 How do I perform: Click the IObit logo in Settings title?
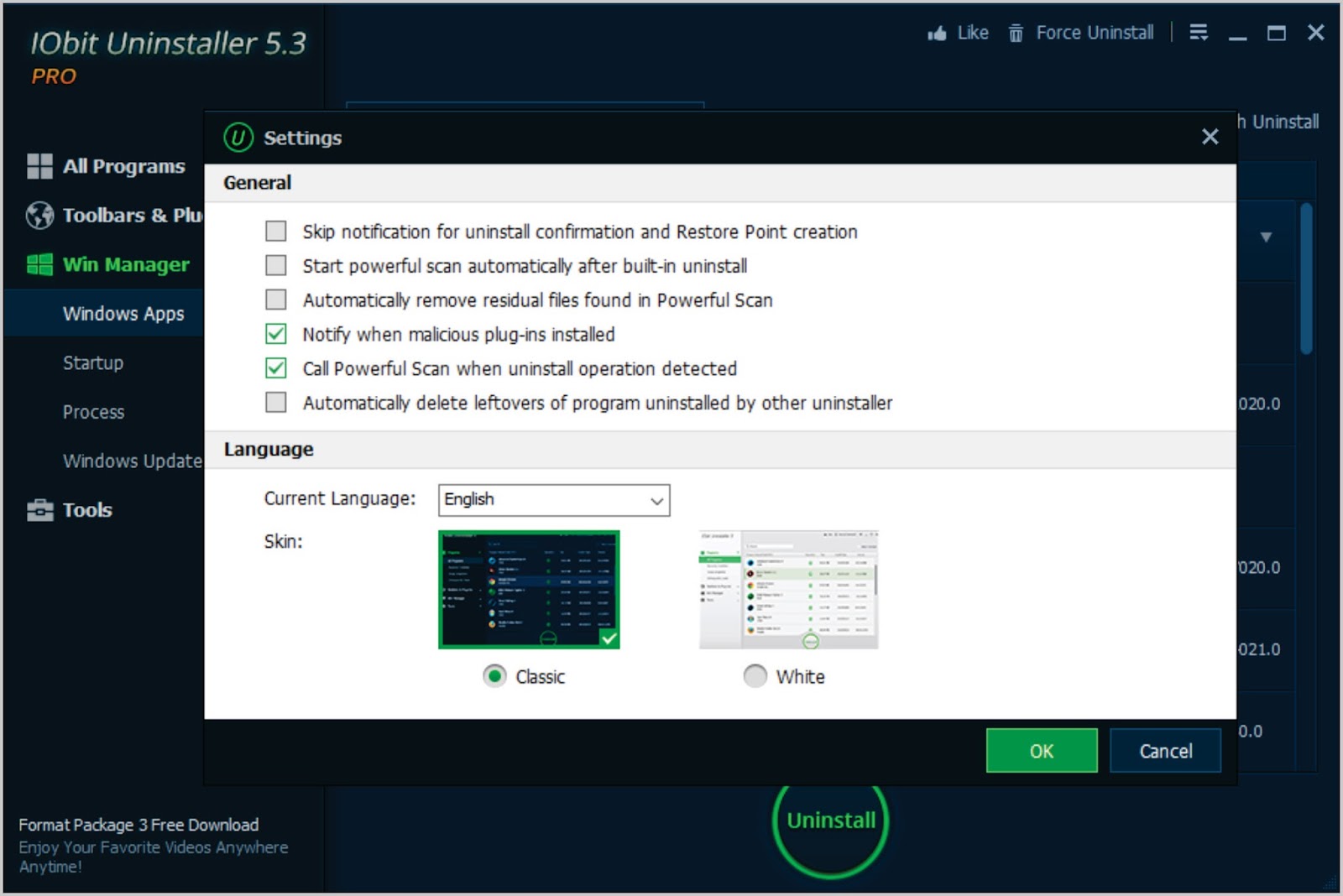tap(238, 138)
